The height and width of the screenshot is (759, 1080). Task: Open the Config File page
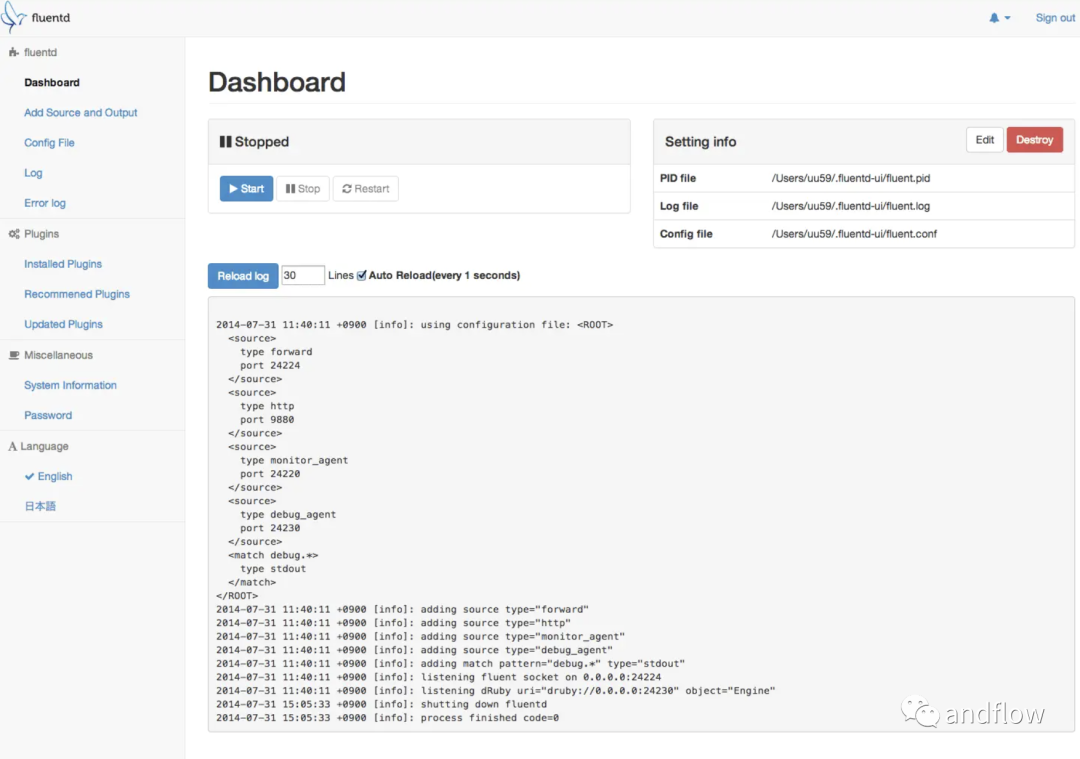(x=49, y=143)
